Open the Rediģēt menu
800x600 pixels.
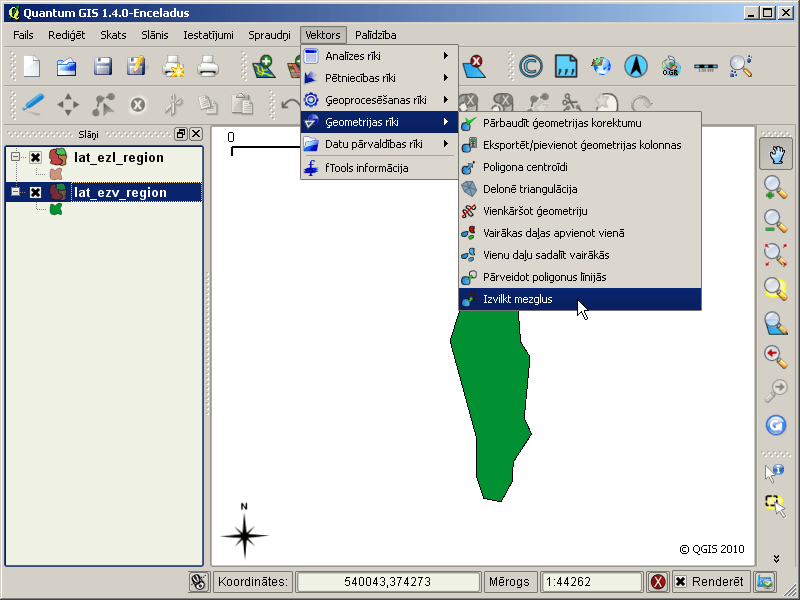(66, 35)
